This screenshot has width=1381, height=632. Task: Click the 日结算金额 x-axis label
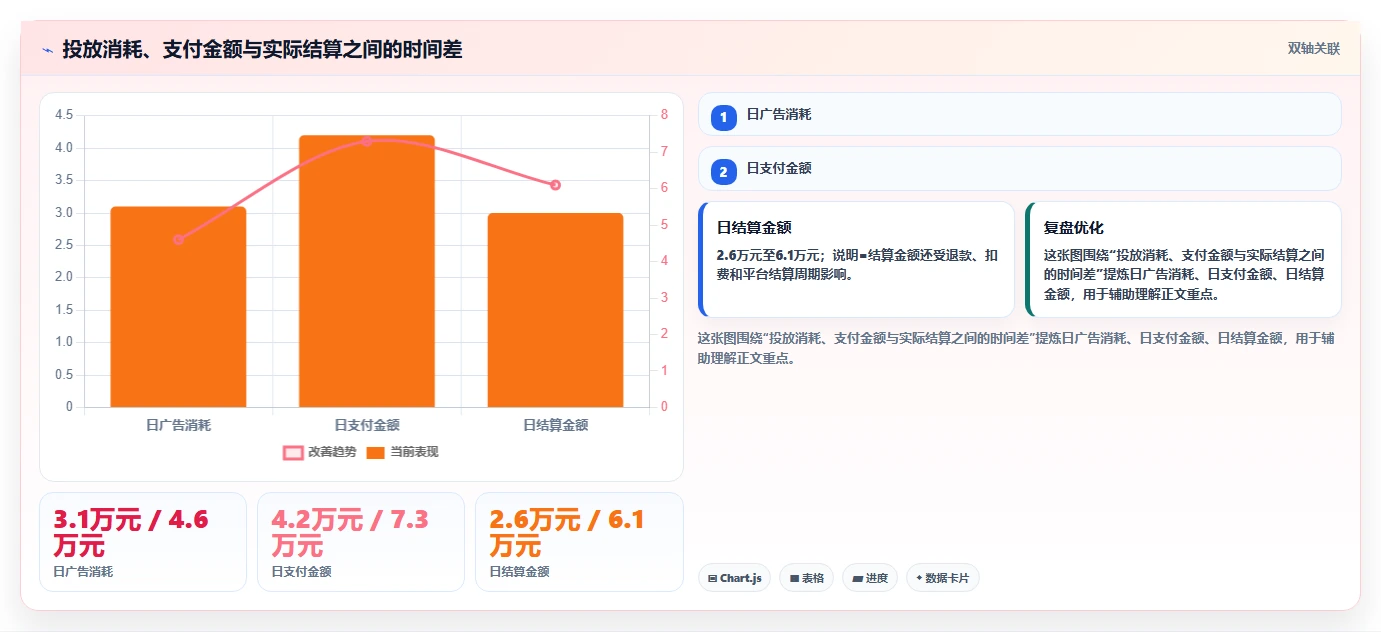coord(555,425)
